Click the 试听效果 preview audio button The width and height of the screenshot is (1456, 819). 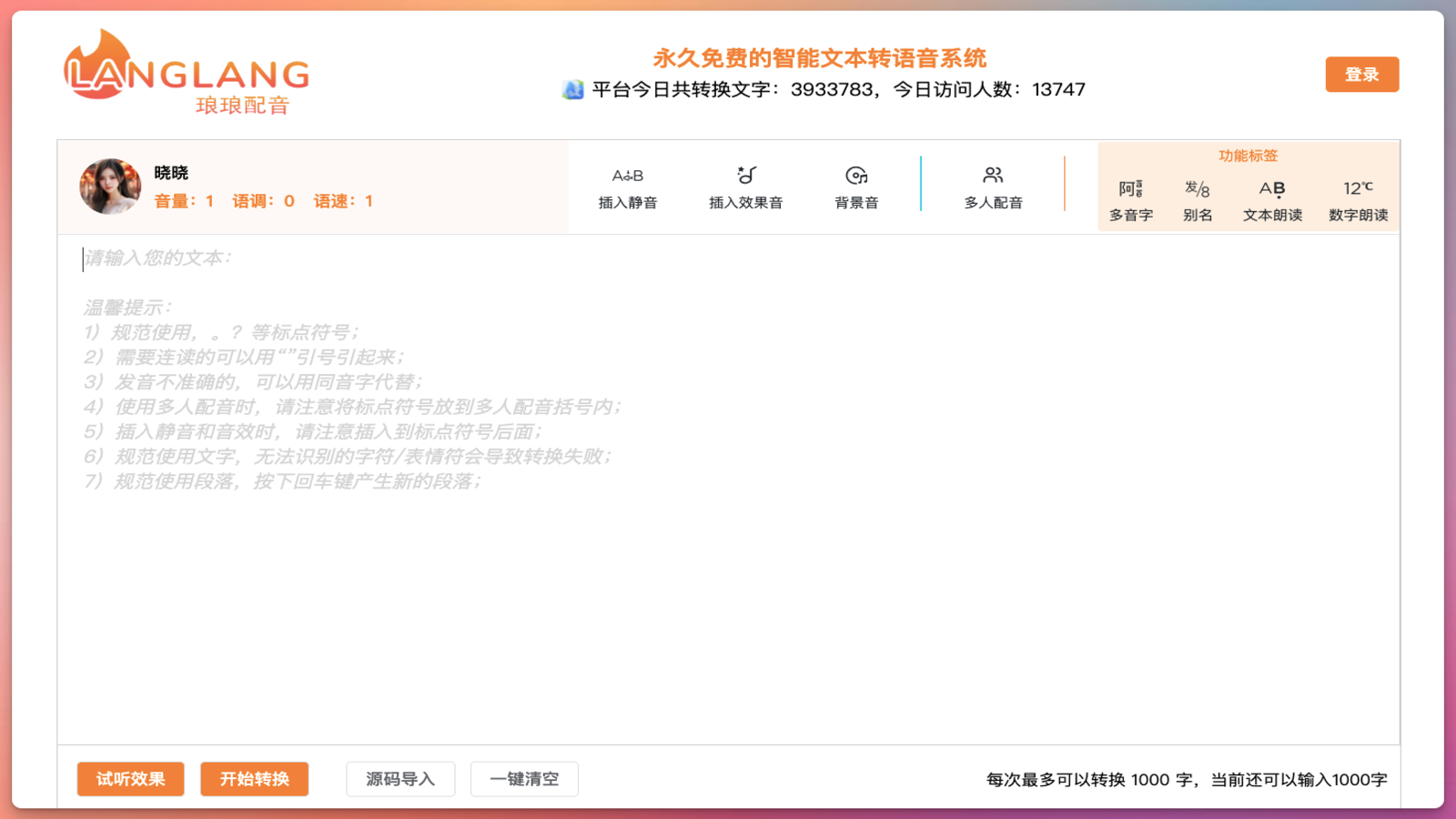pyautogui.click(x=129, y=778)
